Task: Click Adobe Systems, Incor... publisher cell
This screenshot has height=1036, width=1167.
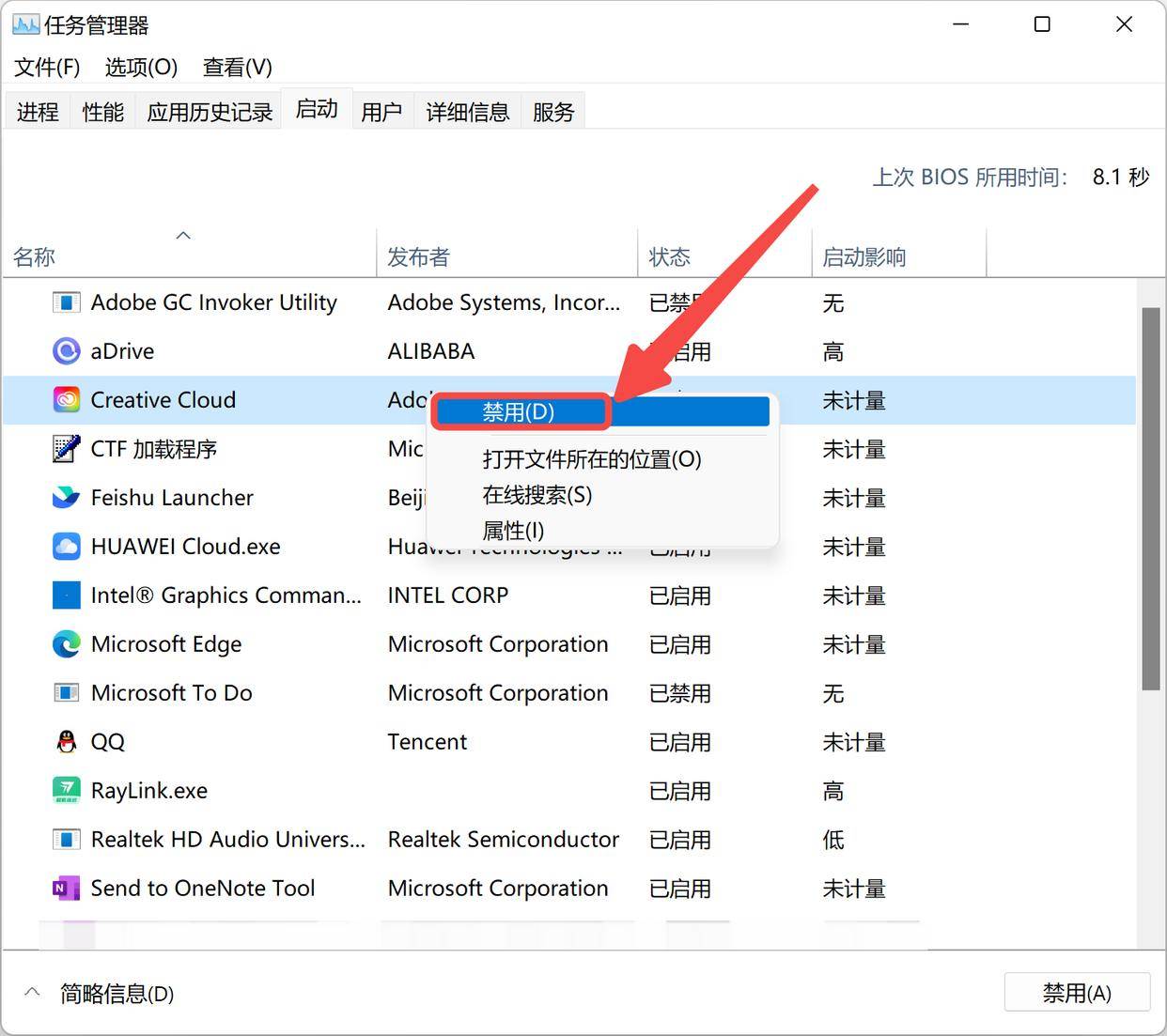Action: tap(504, 302)
